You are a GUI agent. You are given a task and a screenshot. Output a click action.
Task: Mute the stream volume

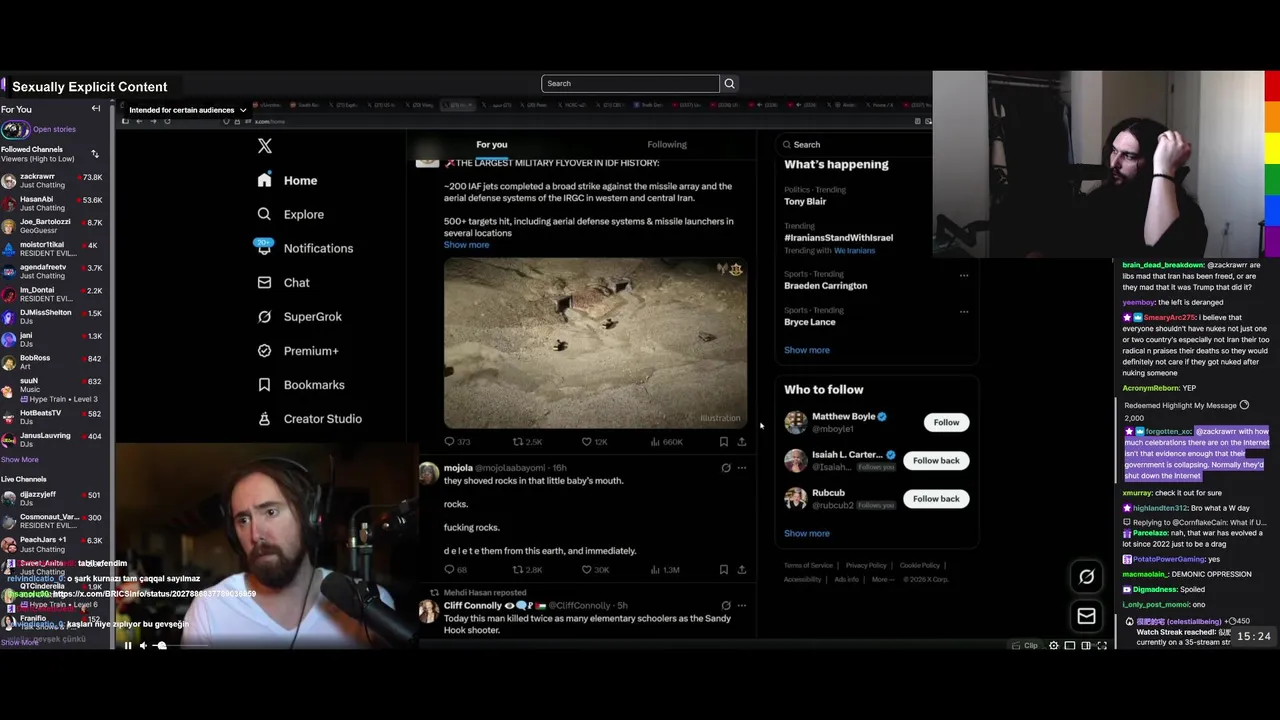[x=143, y=646]
